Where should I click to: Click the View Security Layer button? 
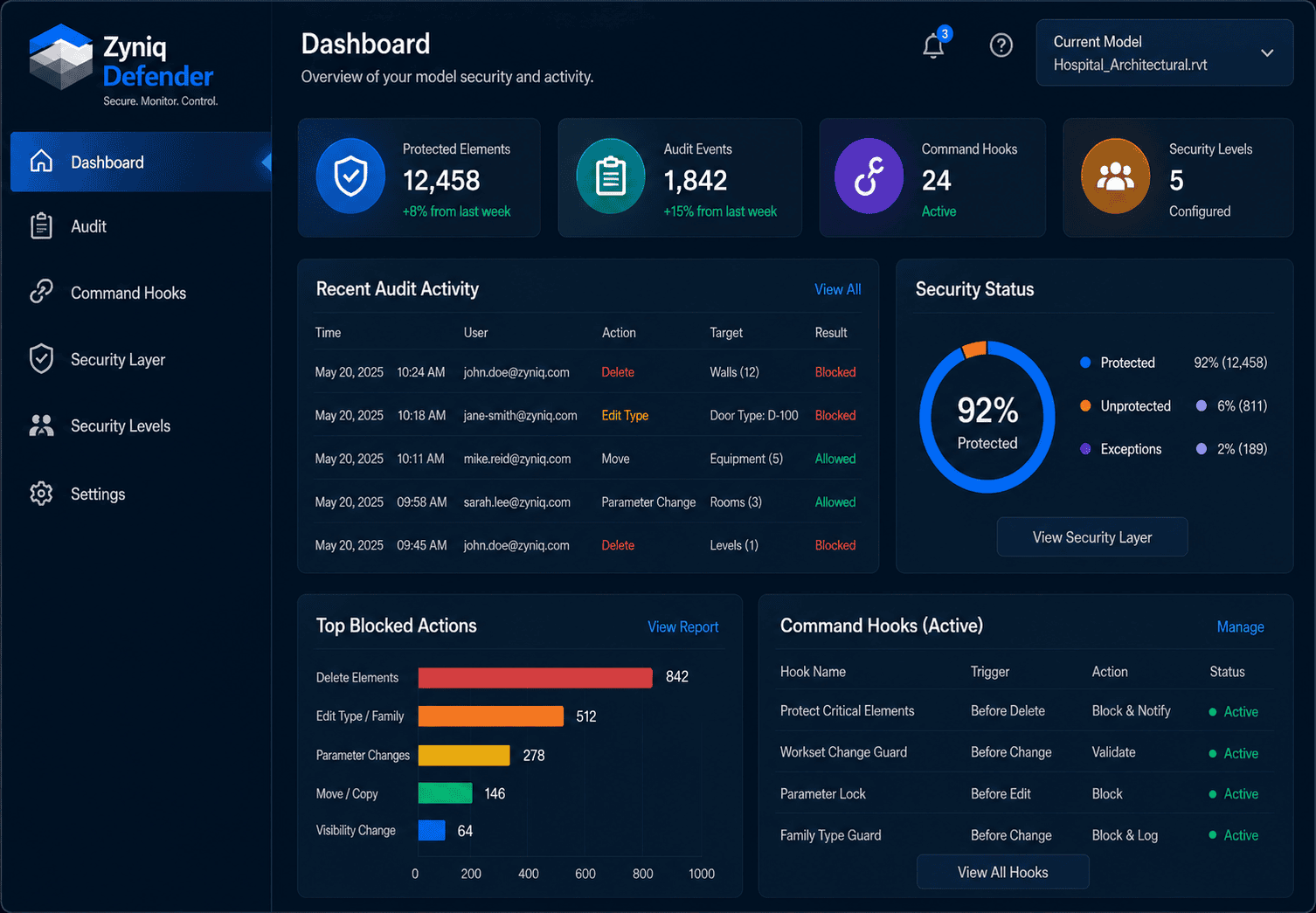point(1092,537)
